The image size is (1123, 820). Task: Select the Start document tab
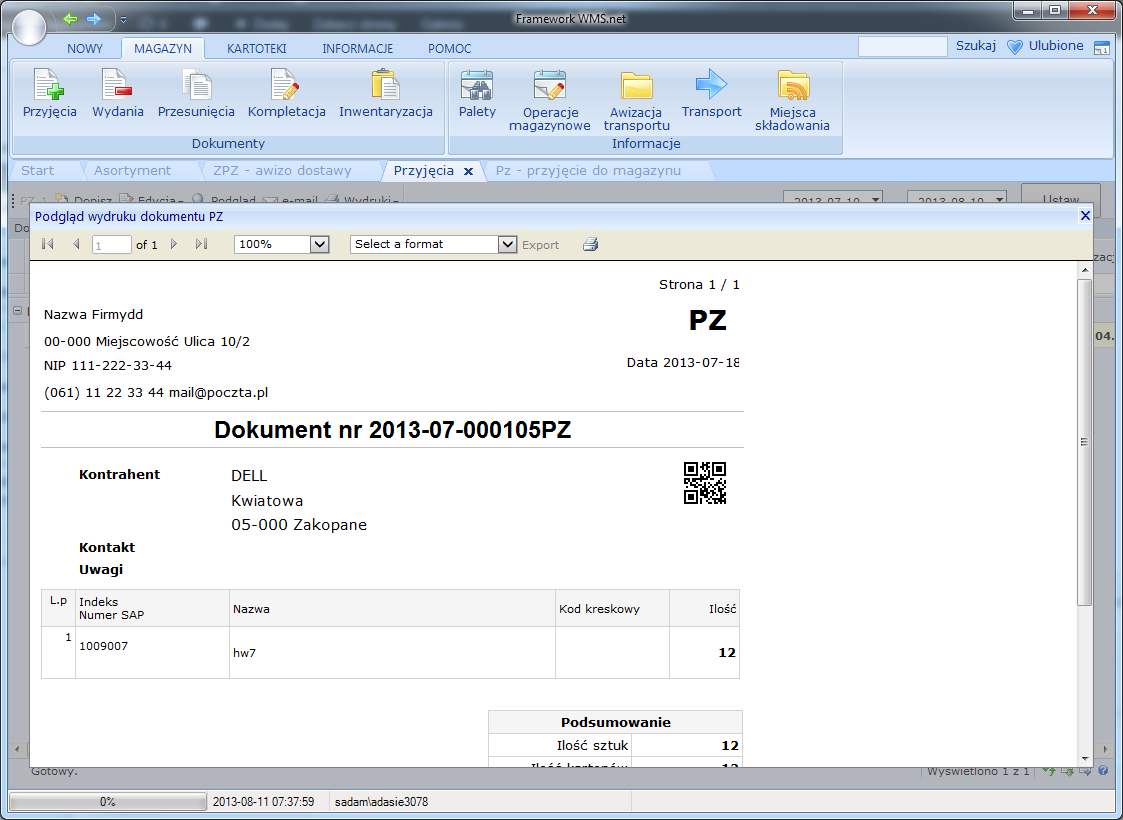point(37,170)
